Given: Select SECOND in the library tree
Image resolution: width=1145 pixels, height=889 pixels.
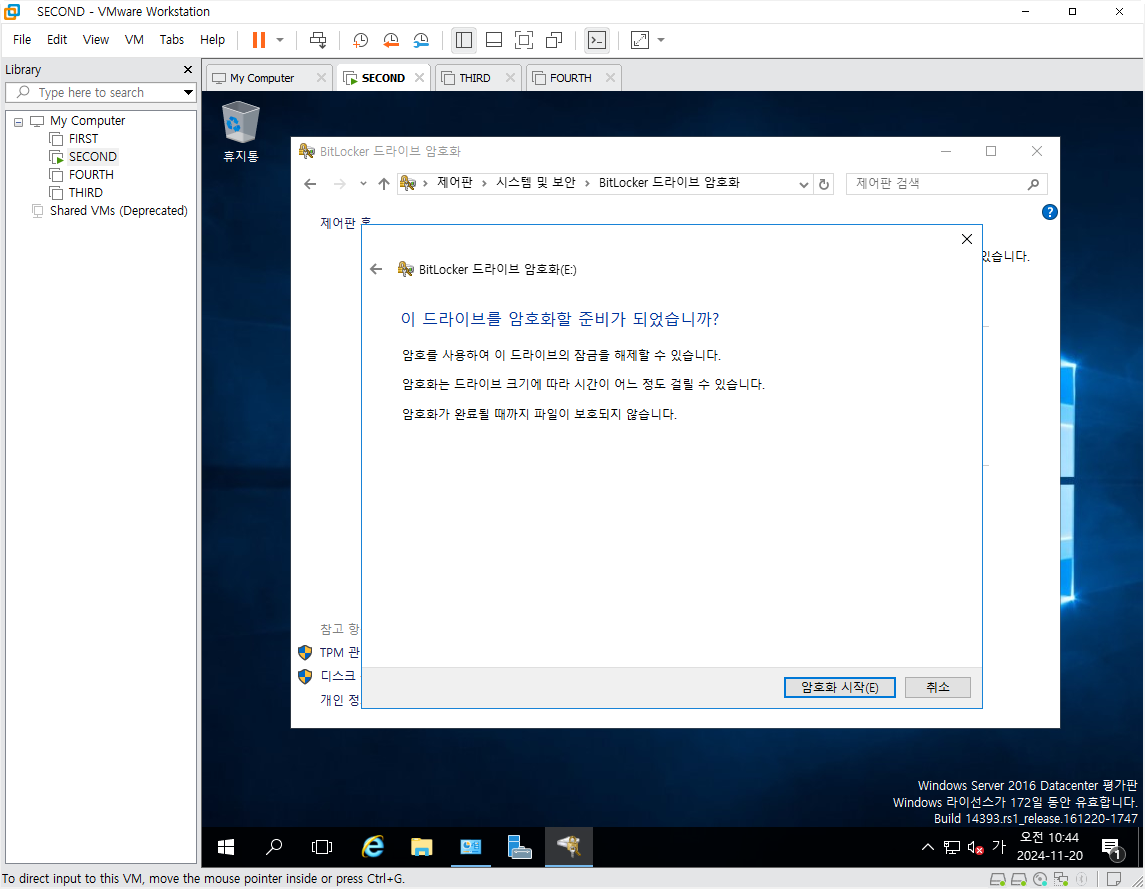Looking at the screenshot, I should [93, 156].
